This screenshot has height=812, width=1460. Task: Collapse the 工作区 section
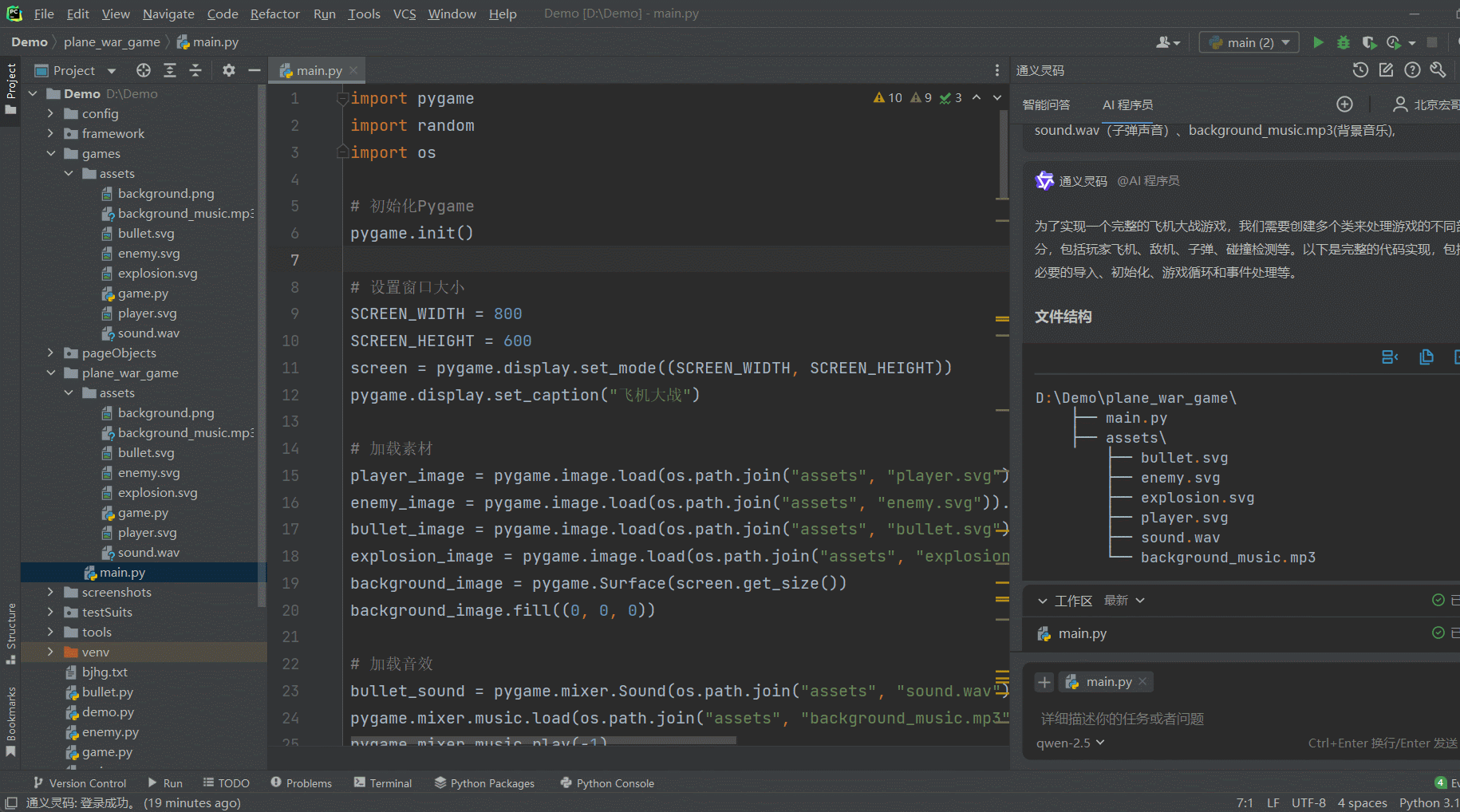click(1043, 601)
